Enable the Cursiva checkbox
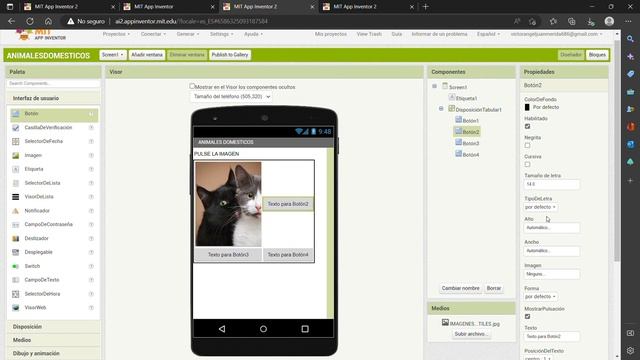 (x=527, y=164)
